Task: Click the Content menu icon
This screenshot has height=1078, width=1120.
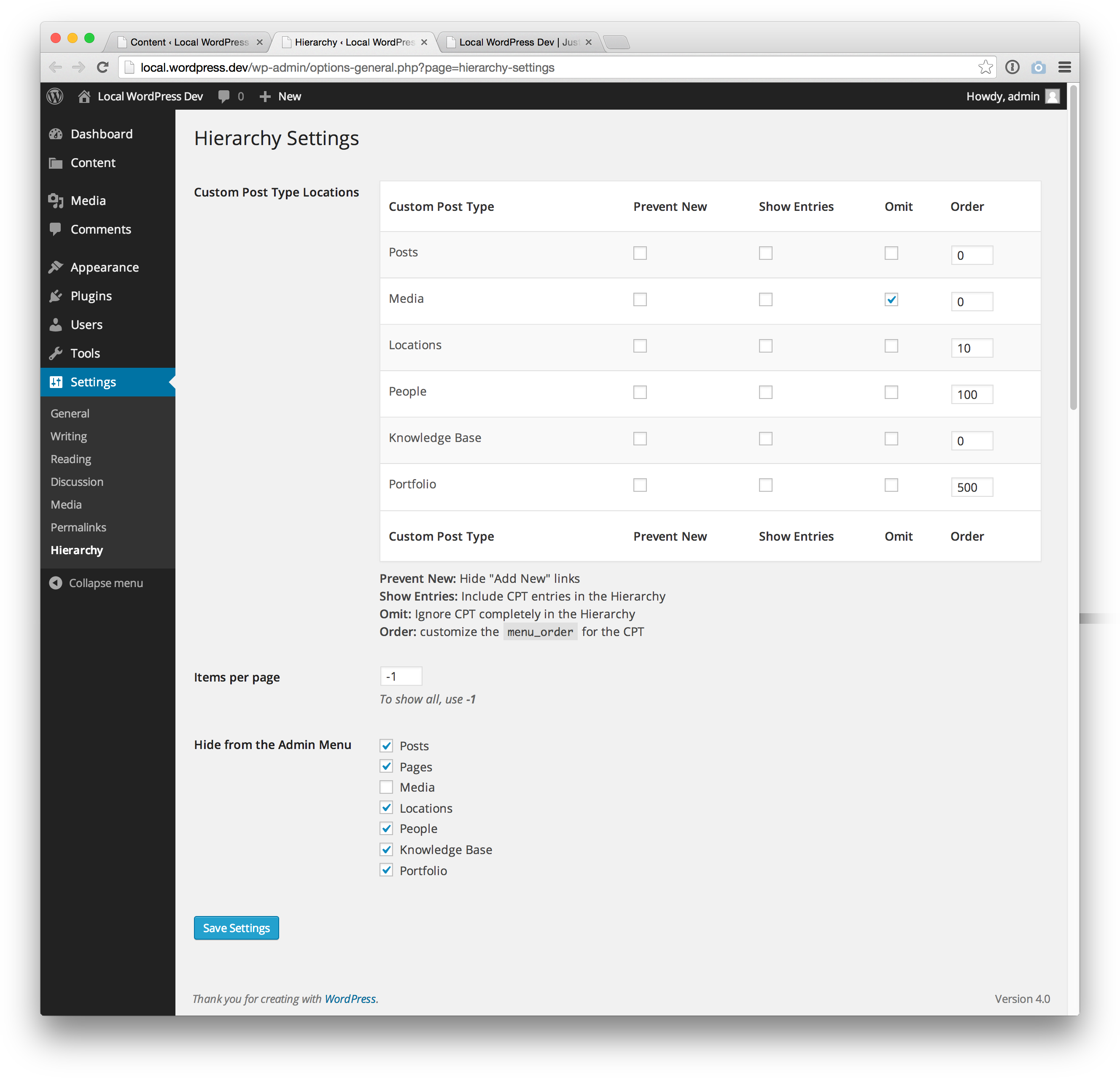Action: pyautogui.click(x=56, y=163)
